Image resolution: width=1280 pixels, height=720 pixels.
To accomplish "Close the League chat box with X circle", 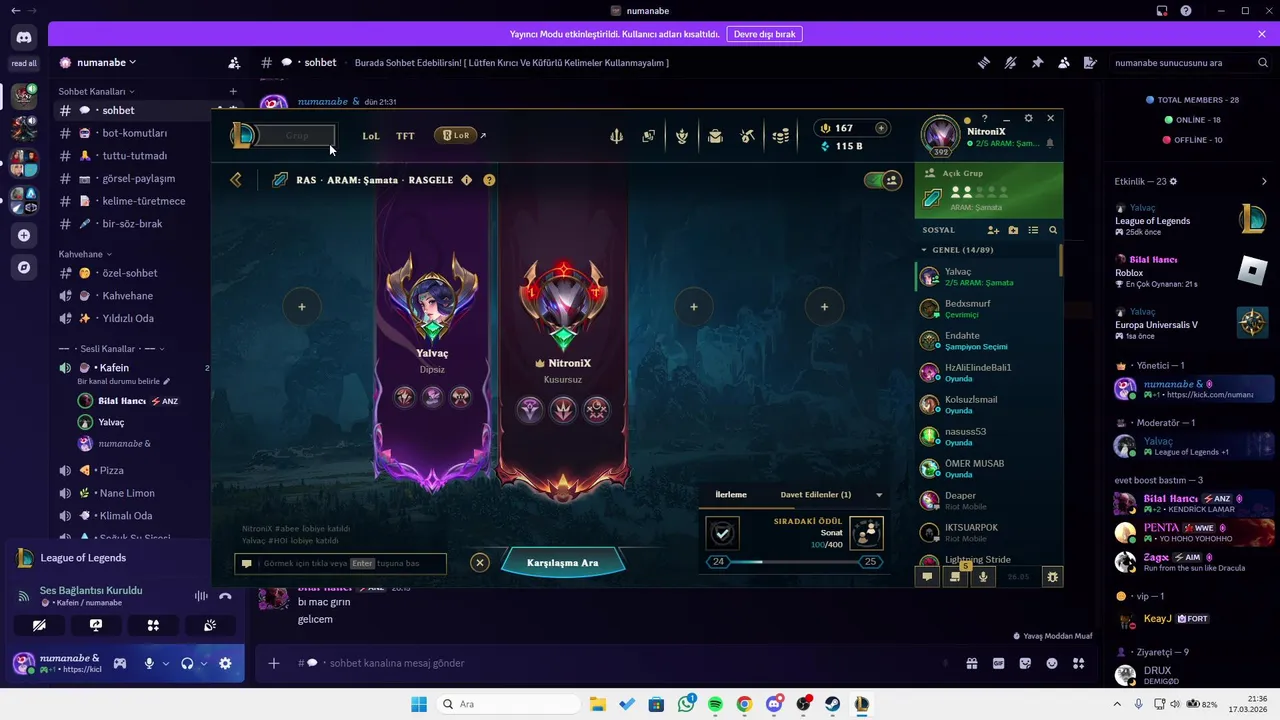I will click(480, 563).
